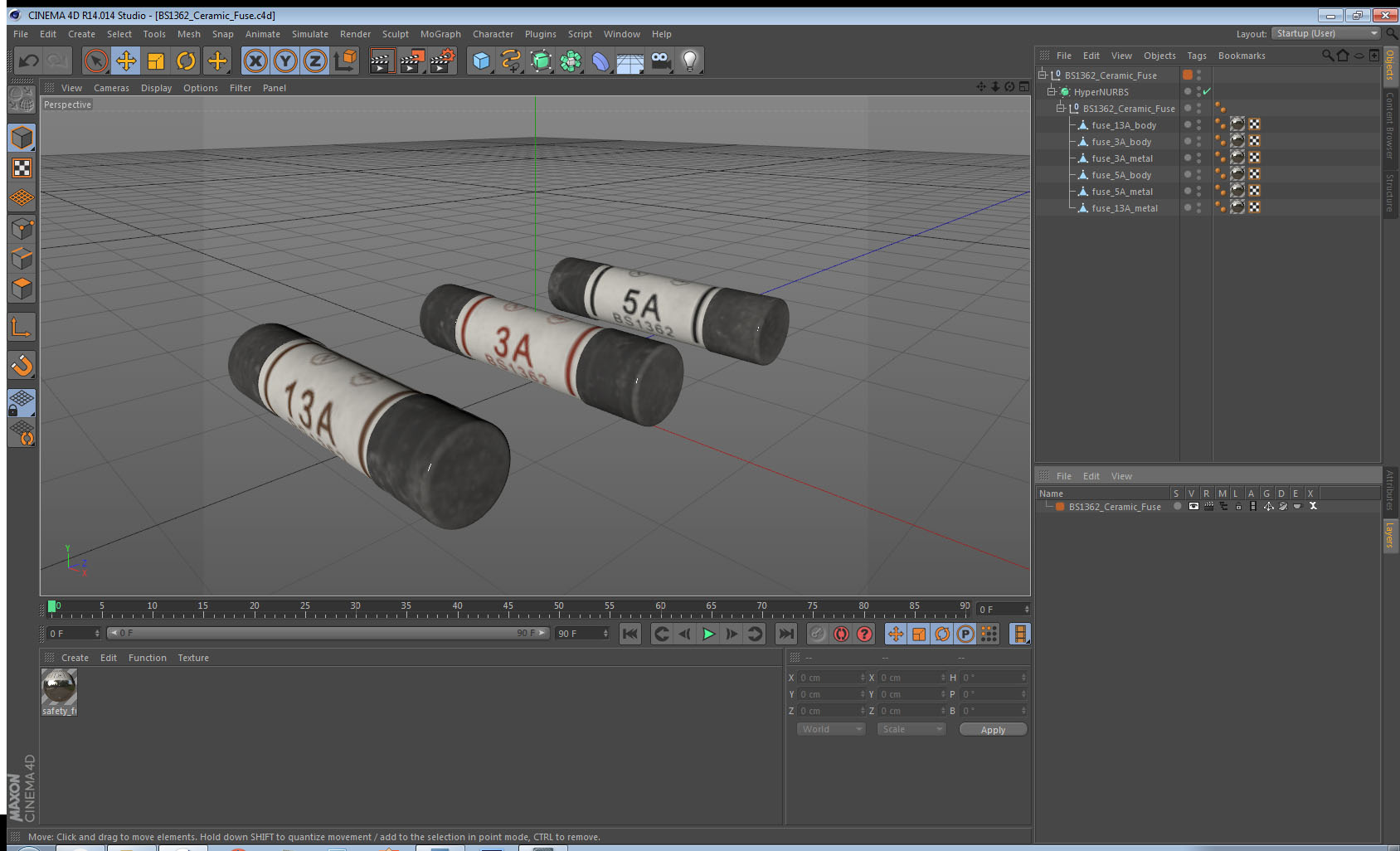Click the X position input field
Image resolution: width=1400 pixels, height=851 pixels.
point(831,678)
